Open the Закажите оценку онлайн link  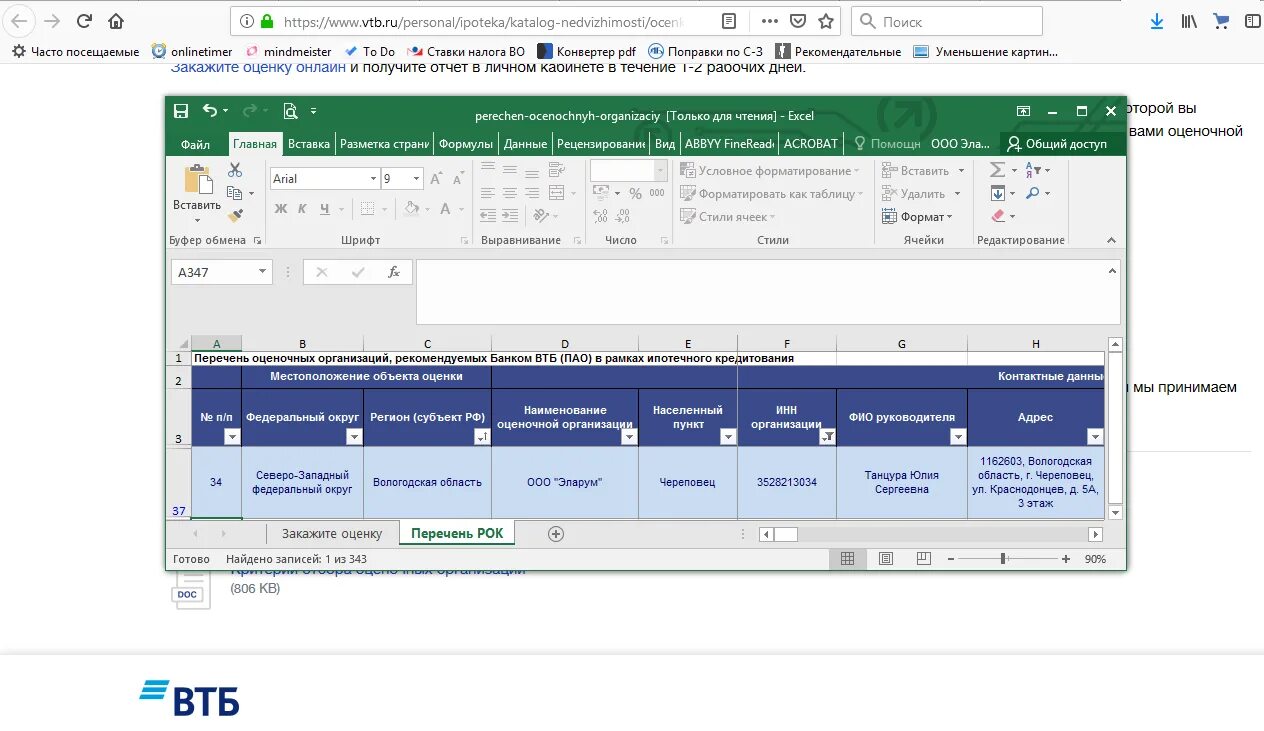click(x=258, y=67)
